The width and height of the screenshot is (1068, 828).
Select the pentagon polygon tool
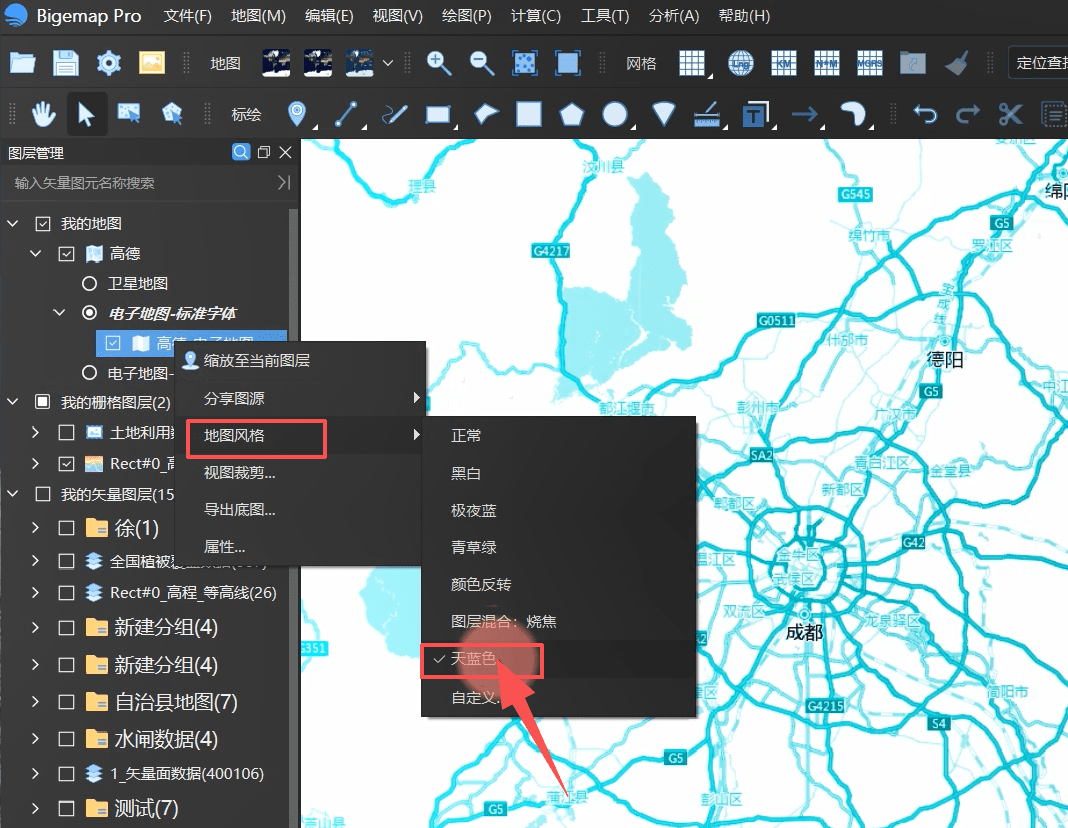coord(571,114)
